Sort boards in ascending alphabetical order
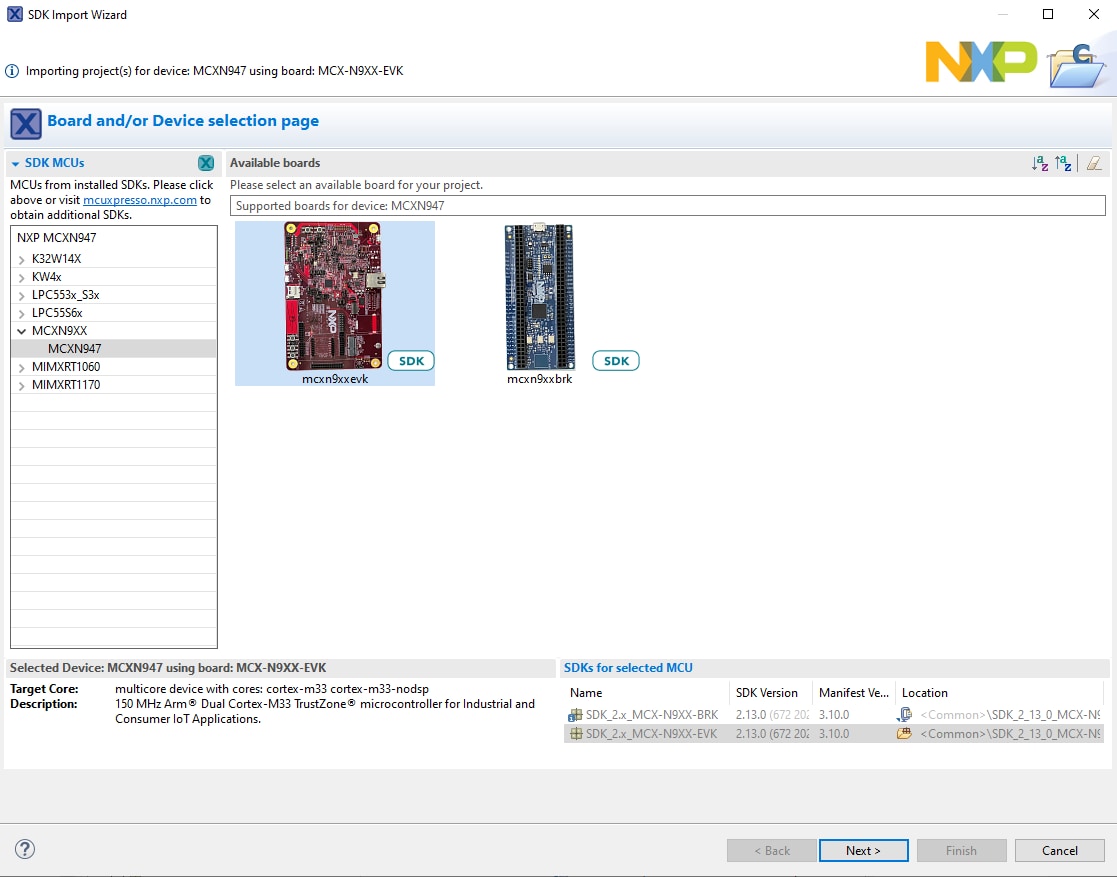The width and height of the screenshot is (1117, 877). pyautogui.click(x=1040, y=163)
